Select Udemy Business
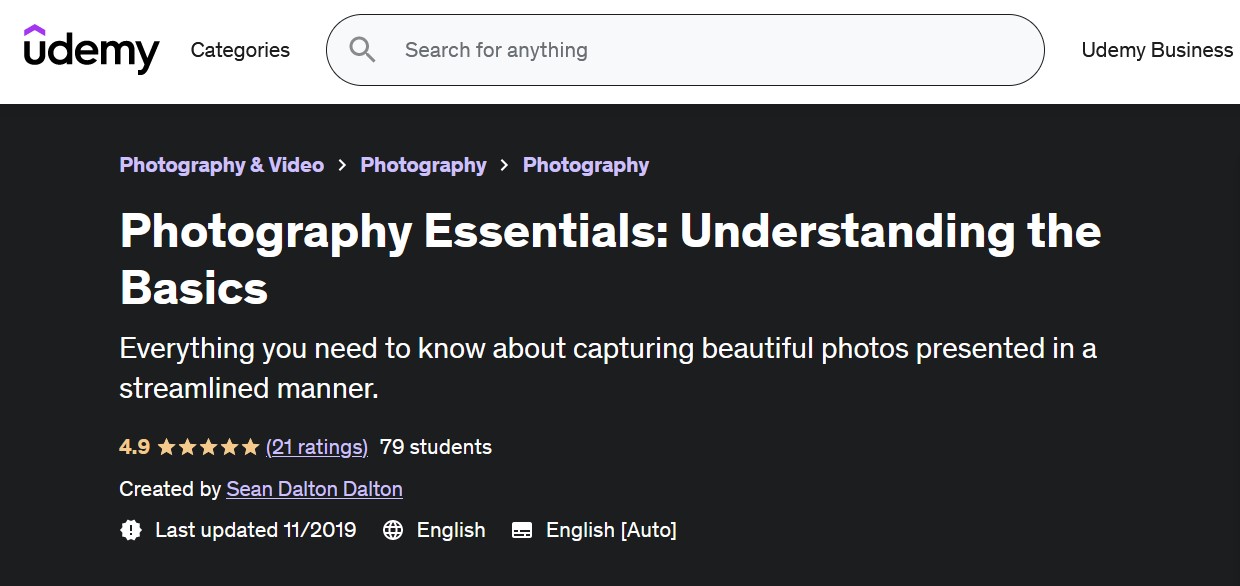Image resolution: width=1240 pixels, height=586 pixels. (x=1156, y=50)
